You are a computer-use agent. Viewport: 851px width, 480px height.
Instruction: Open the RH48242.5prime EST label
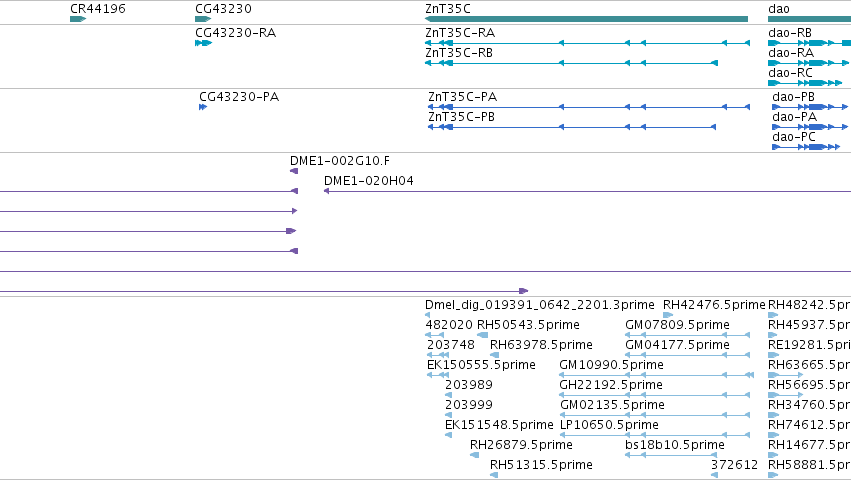[809, 305]
